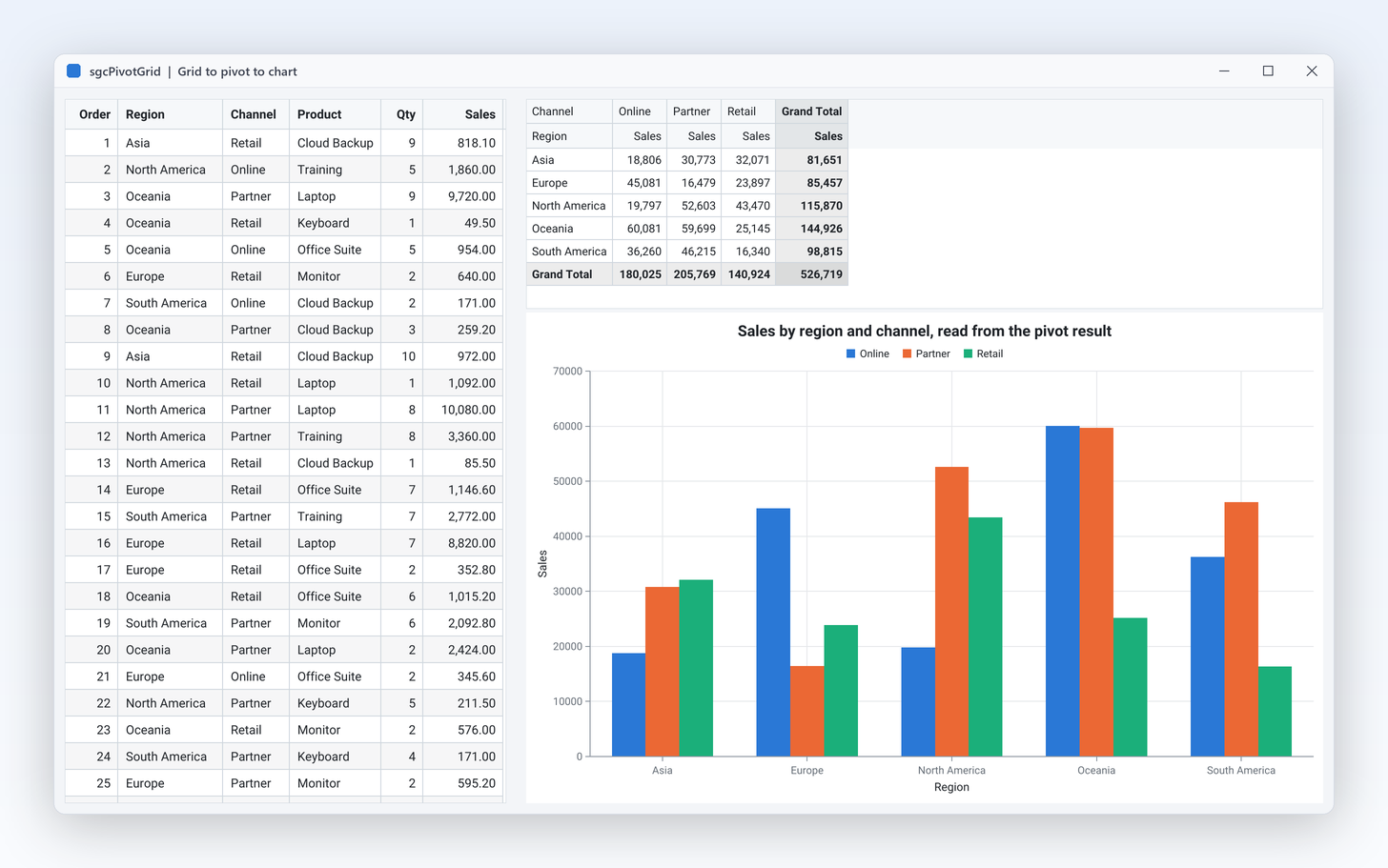Click the Monitor product cell in order 6
This screenshot has height=868, width=1388.
coord(336,276)
